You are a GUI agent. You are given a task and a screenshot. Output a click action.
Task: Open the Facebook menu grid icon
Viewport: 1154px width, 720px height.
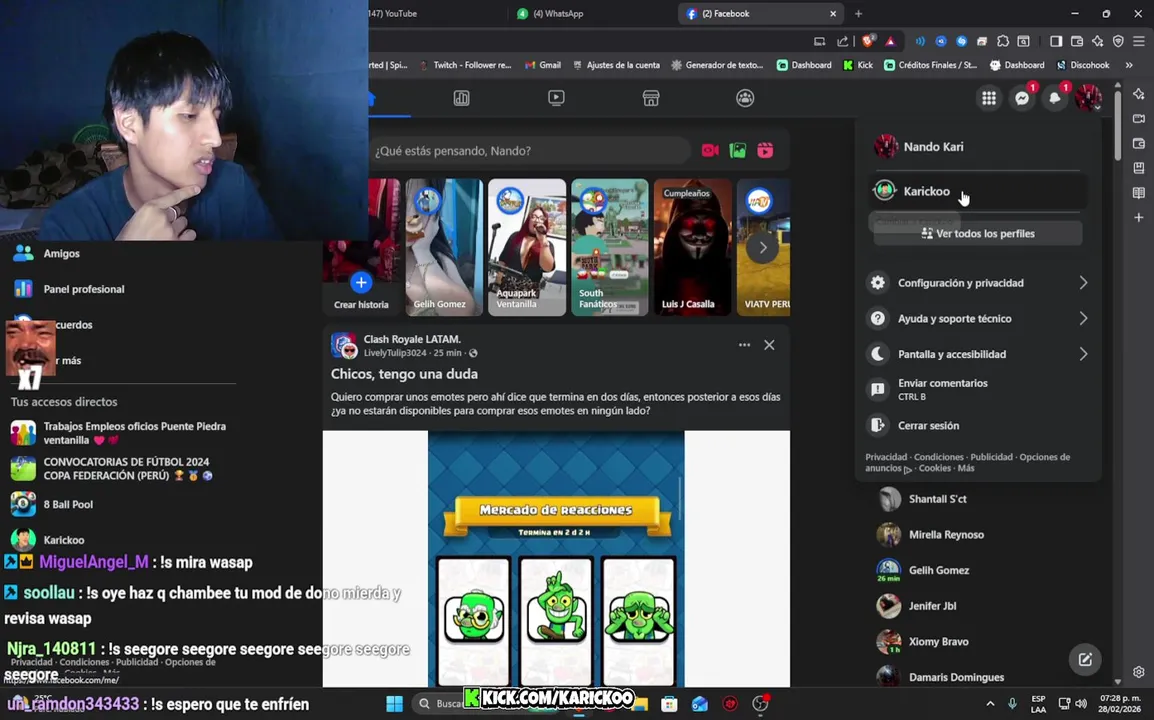tap(988, 98)
